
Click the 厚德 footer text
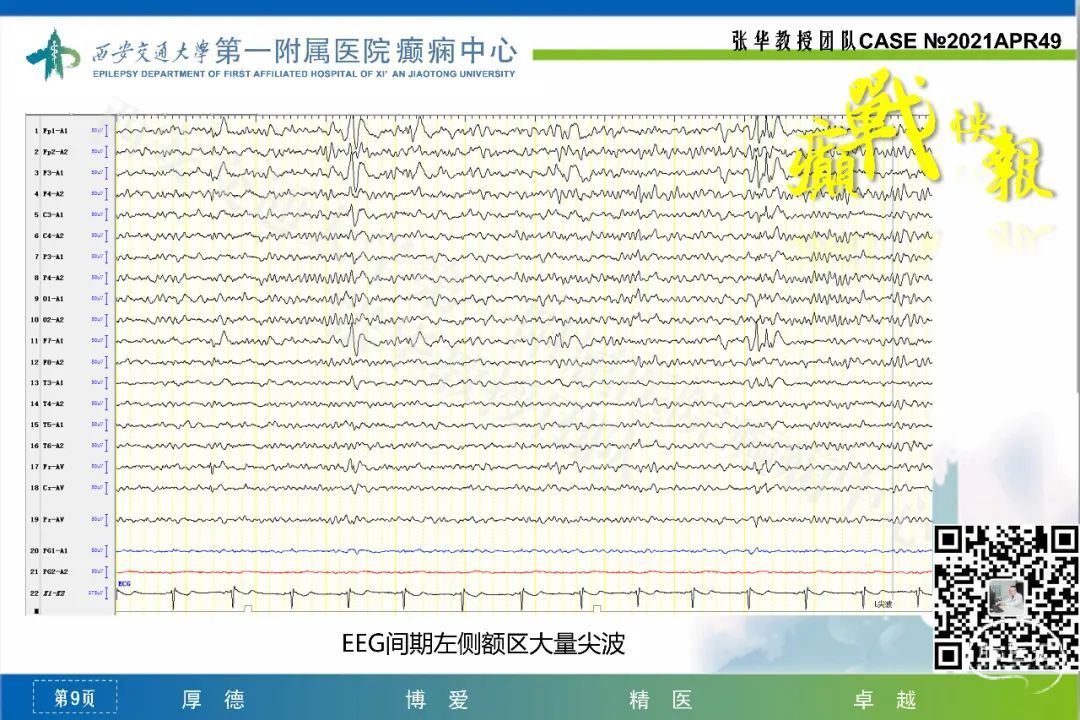pyautogui.click(x=213, y=700)
